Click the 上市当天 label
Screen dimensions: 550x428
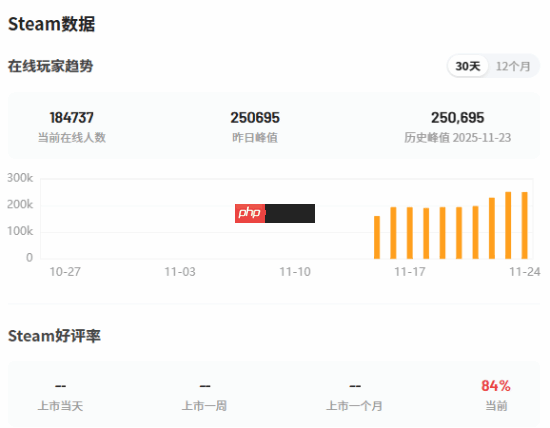[60, 406]
